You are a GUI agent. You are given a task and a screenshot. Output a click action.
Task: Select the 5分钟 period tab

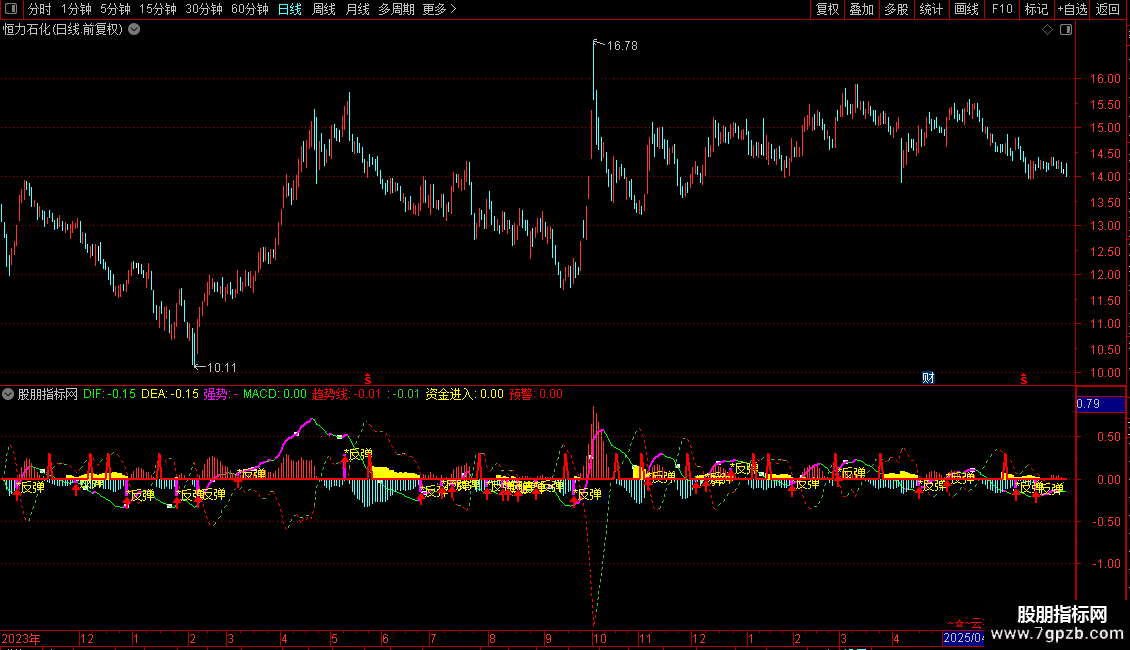115,9
